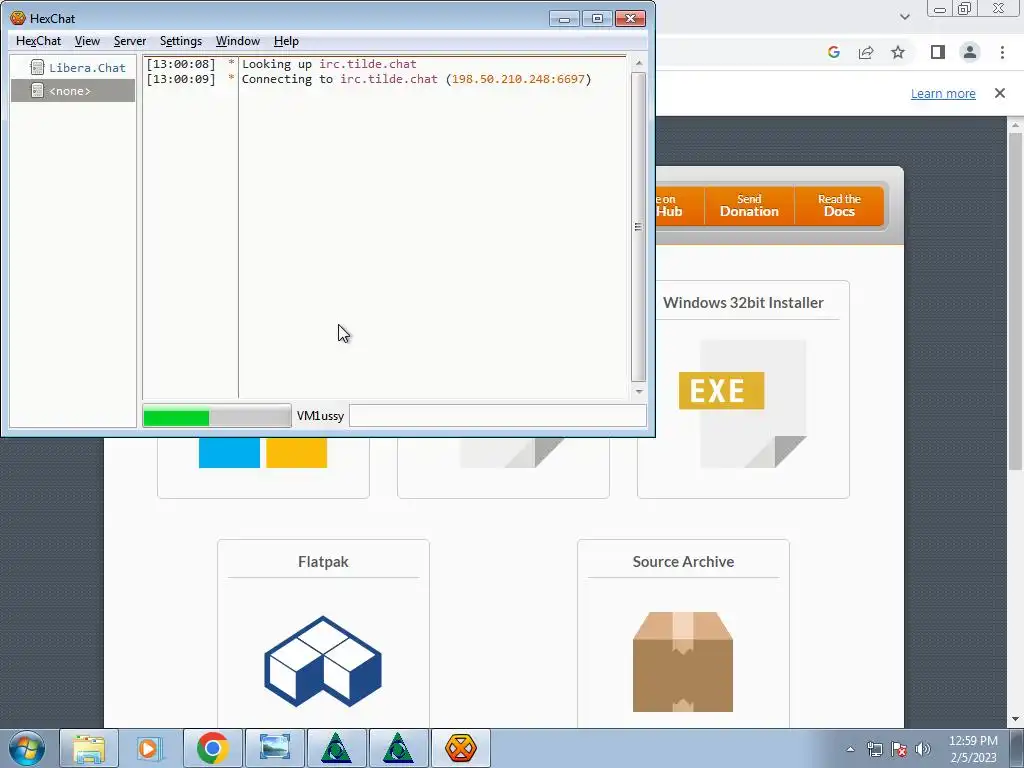Screen dimensions: 1024x768
Task: Click the second green triangle taskbar icon
Action: [x=398, y=748]
